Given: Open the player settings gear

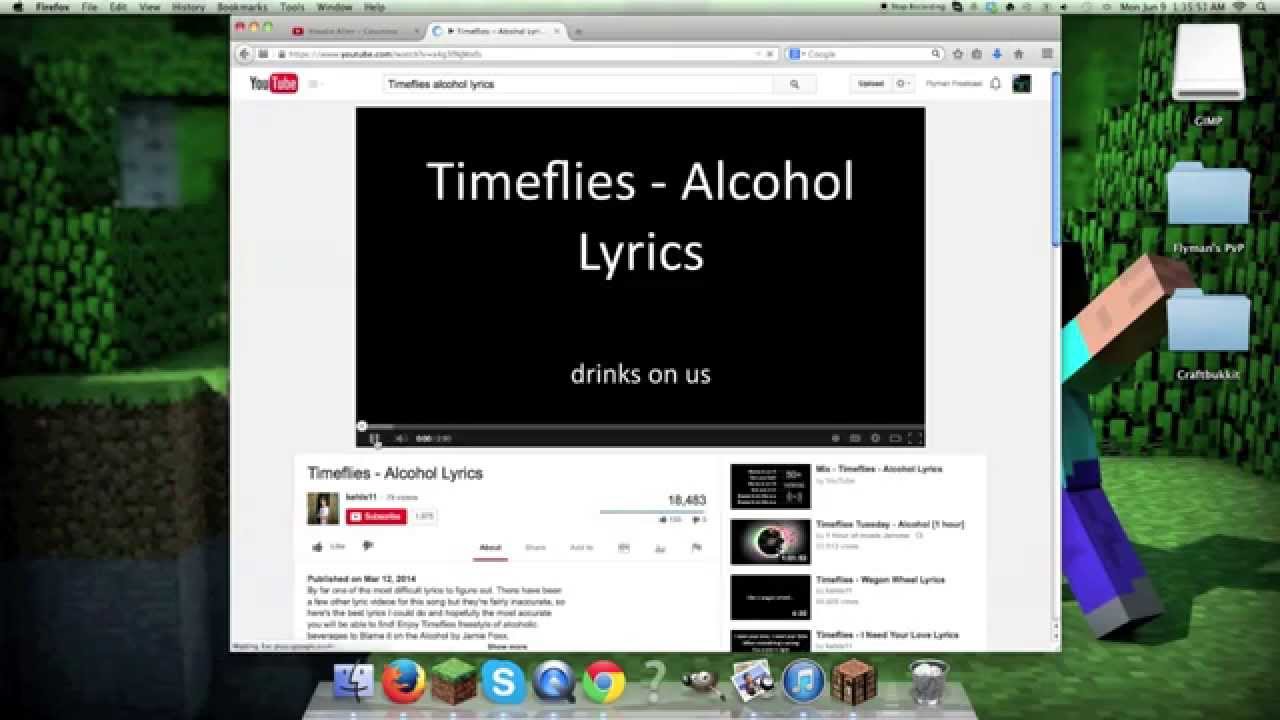Looking at the screenshot, I should [x=875, y=438].
